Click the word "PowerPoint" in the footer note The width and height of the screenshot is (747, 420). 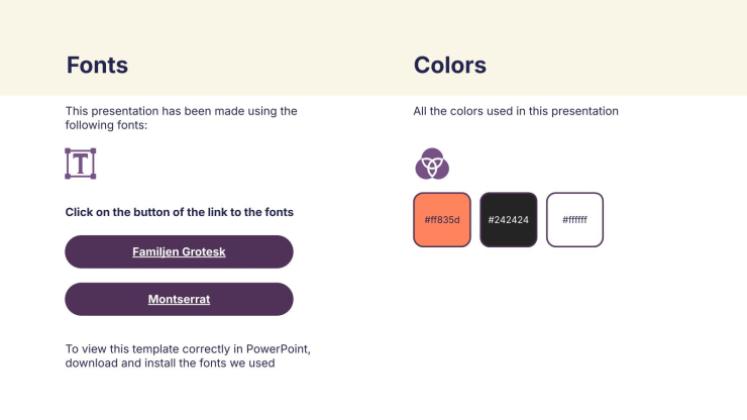[277, 349]
